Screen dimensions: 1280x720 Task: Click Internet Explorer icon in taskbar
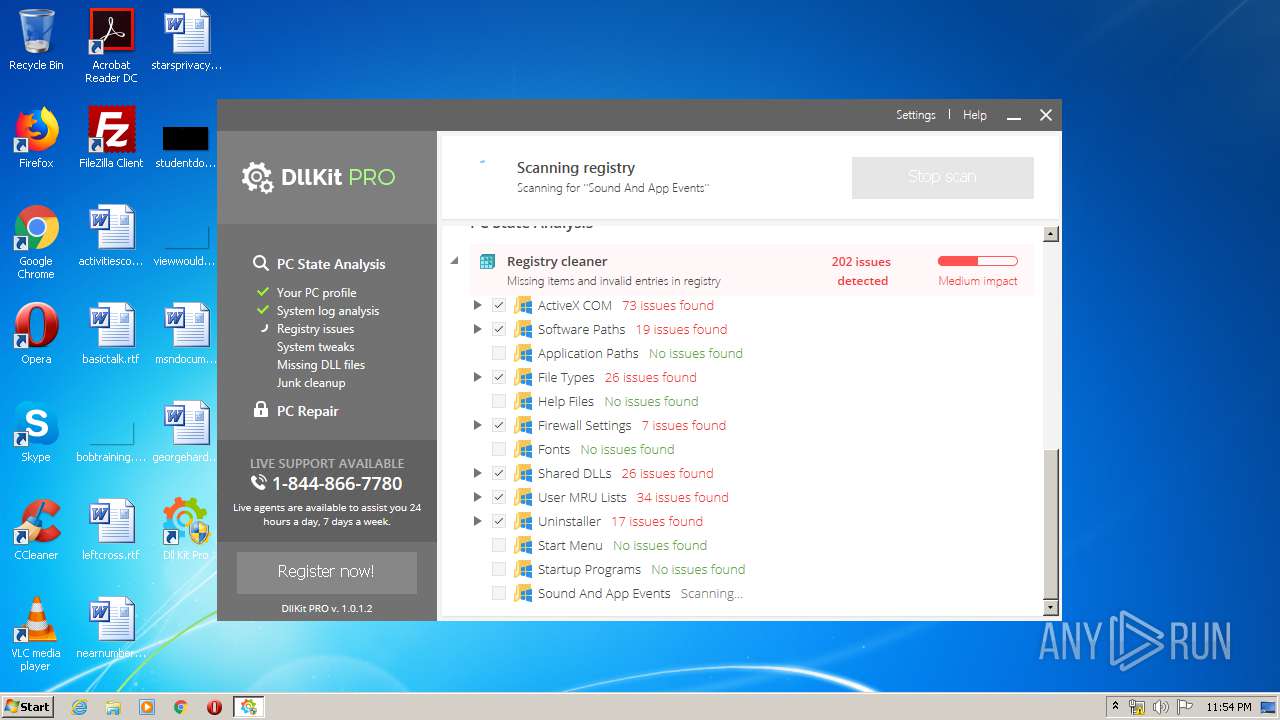pos(79,707)
